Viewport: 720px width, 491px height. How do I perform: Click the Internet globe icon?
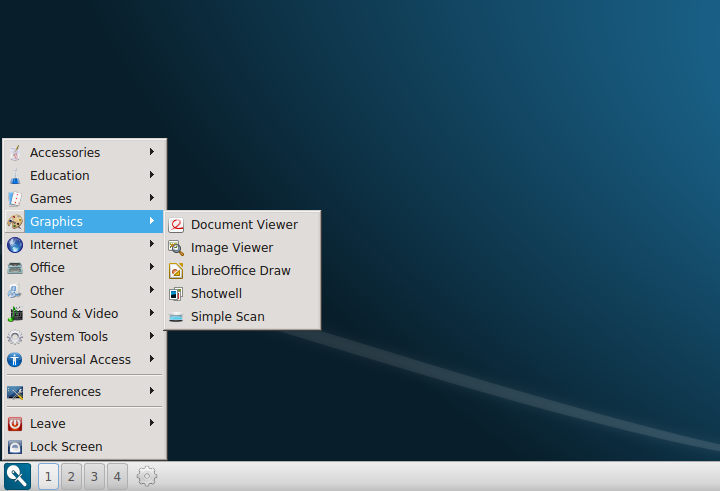click(15, 244)
